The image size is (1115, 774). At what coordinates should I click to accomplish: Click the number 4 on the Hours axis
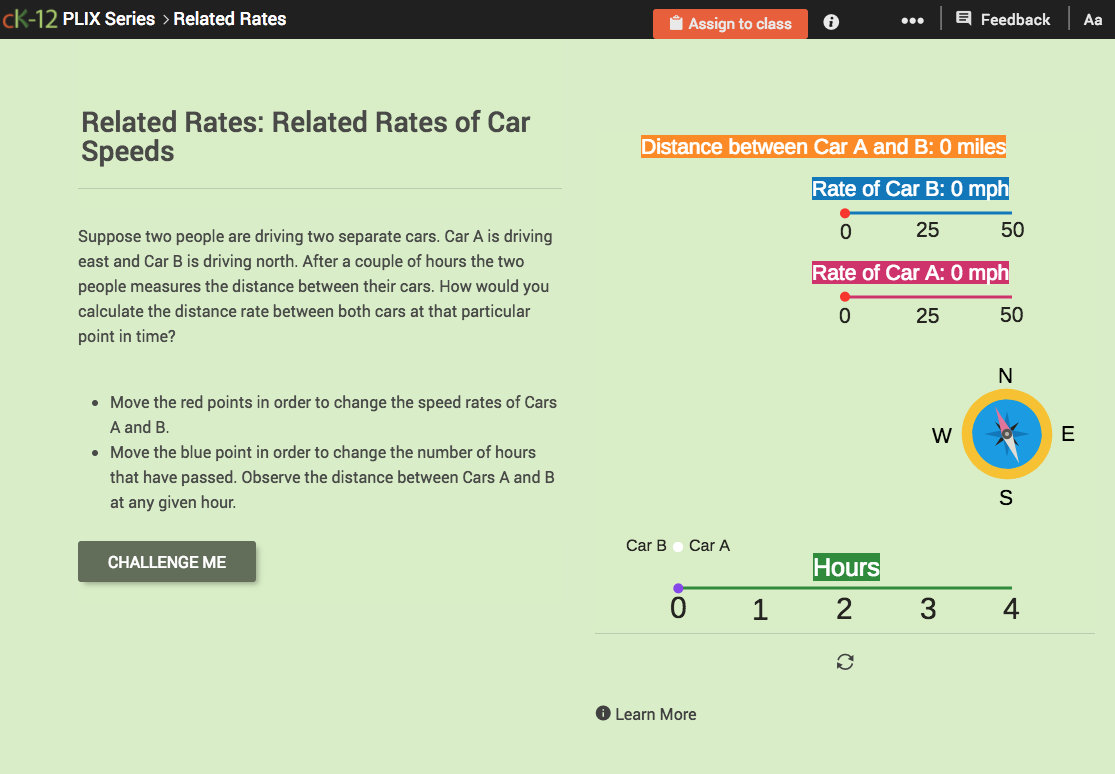(x=1010, y=608)
